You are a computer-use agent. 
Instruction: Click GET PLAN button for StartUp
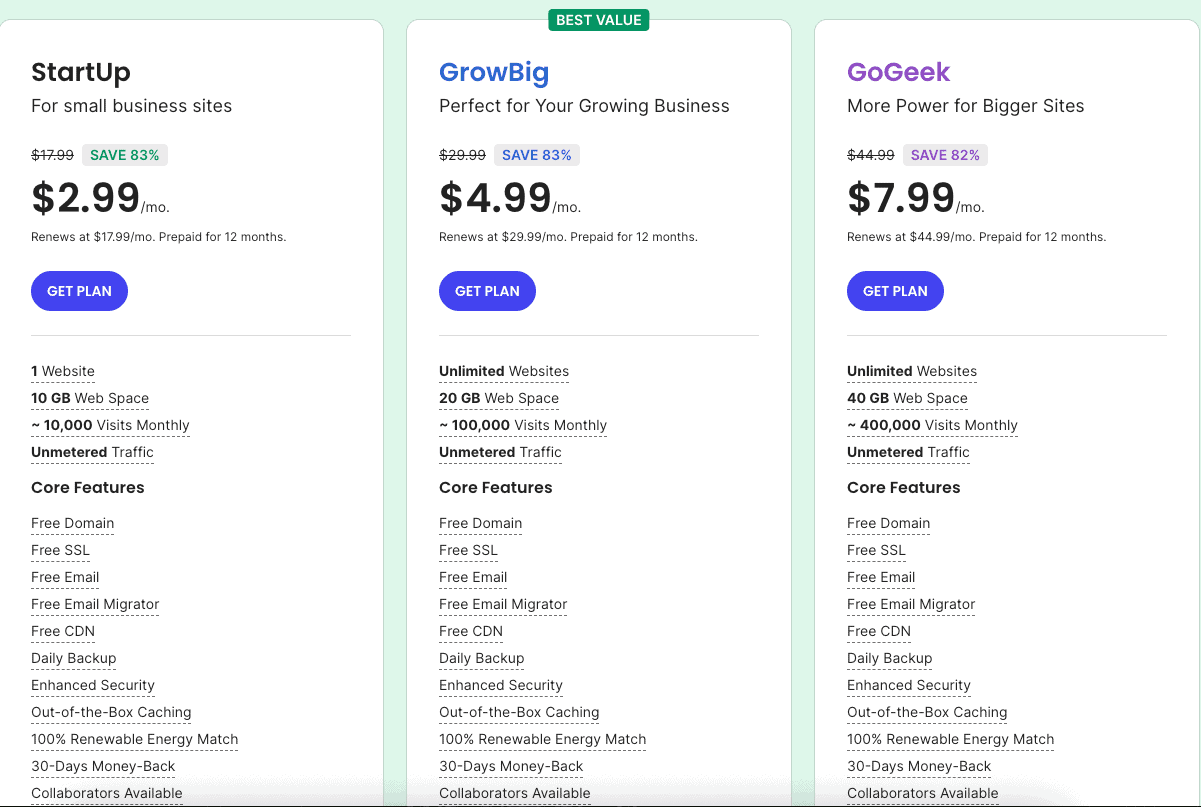pyautogui.click(x=79, y=291)
